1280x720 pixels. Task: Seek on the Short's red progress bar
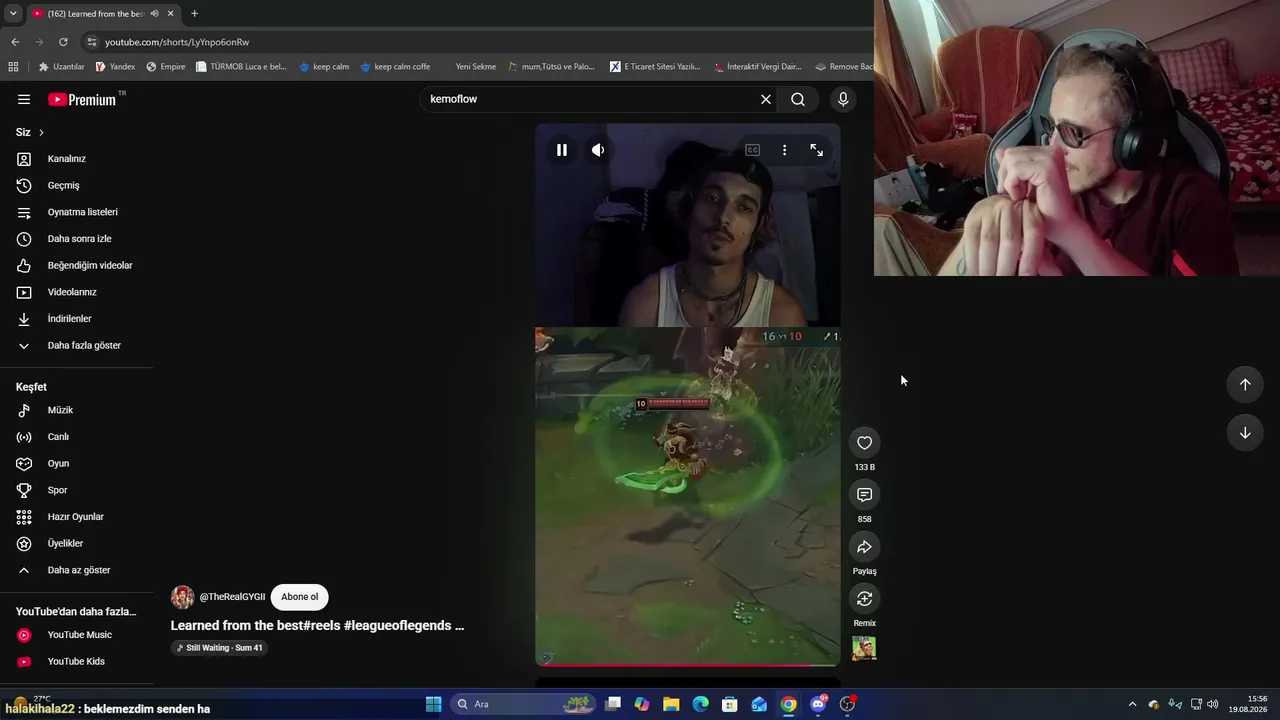(688, 664)
